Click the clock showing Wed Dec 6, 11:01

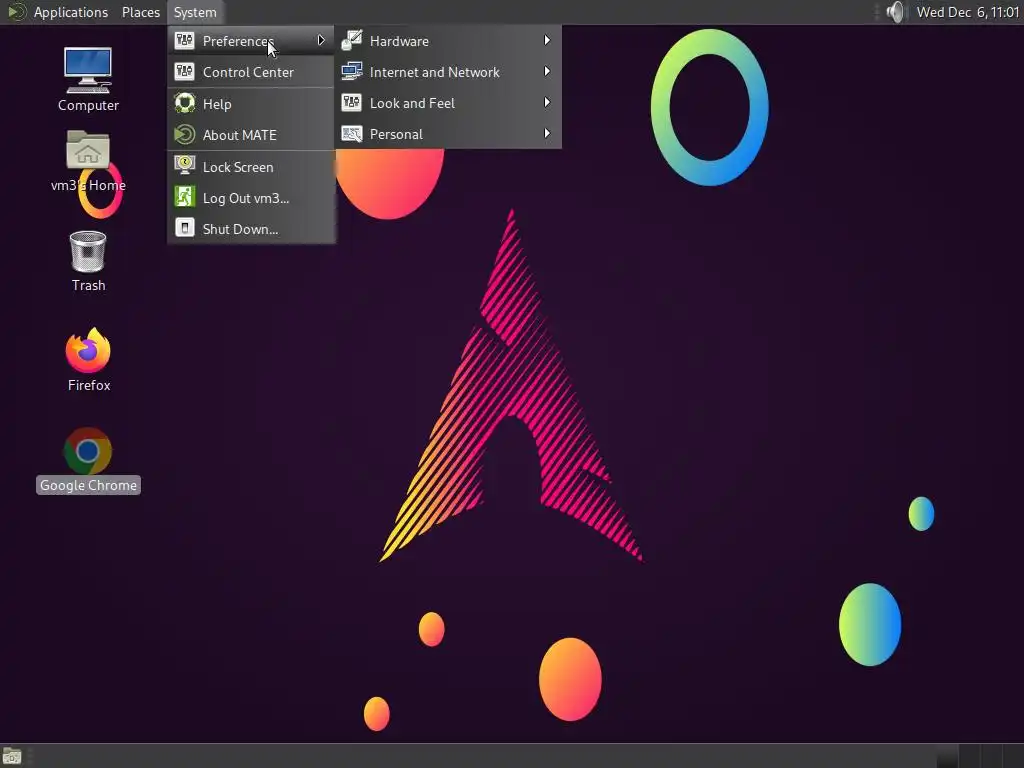(968, 12)
